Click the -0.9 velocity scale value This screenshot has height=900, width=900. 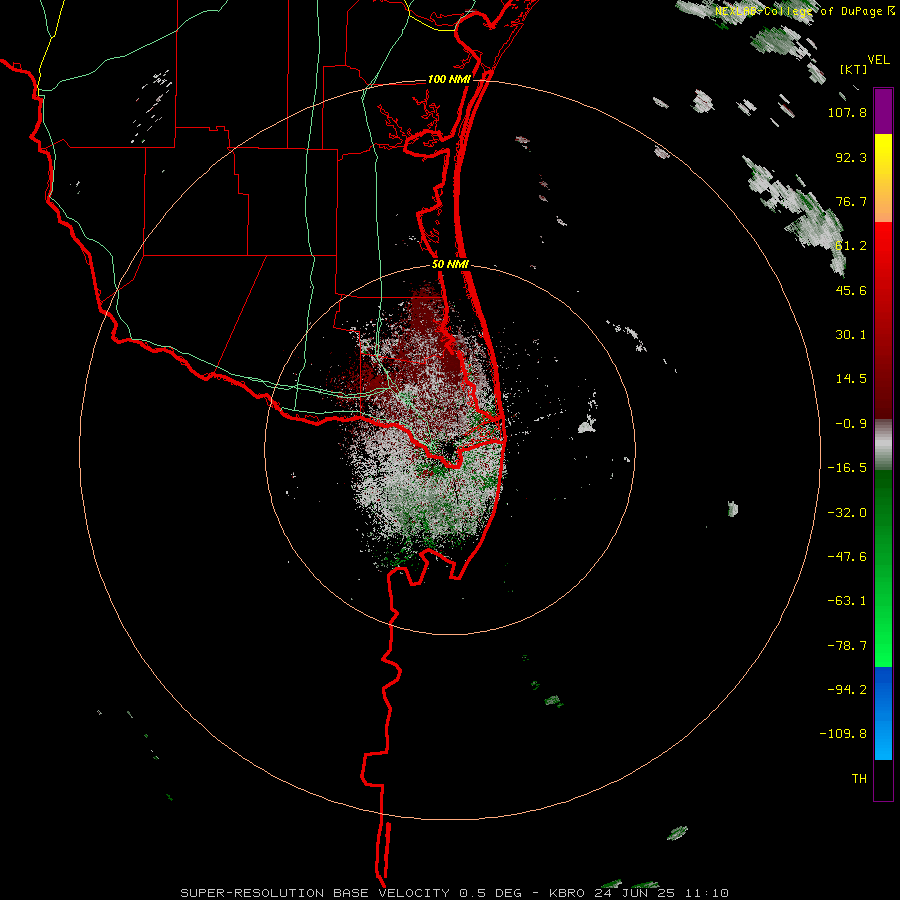pos(851,424)
